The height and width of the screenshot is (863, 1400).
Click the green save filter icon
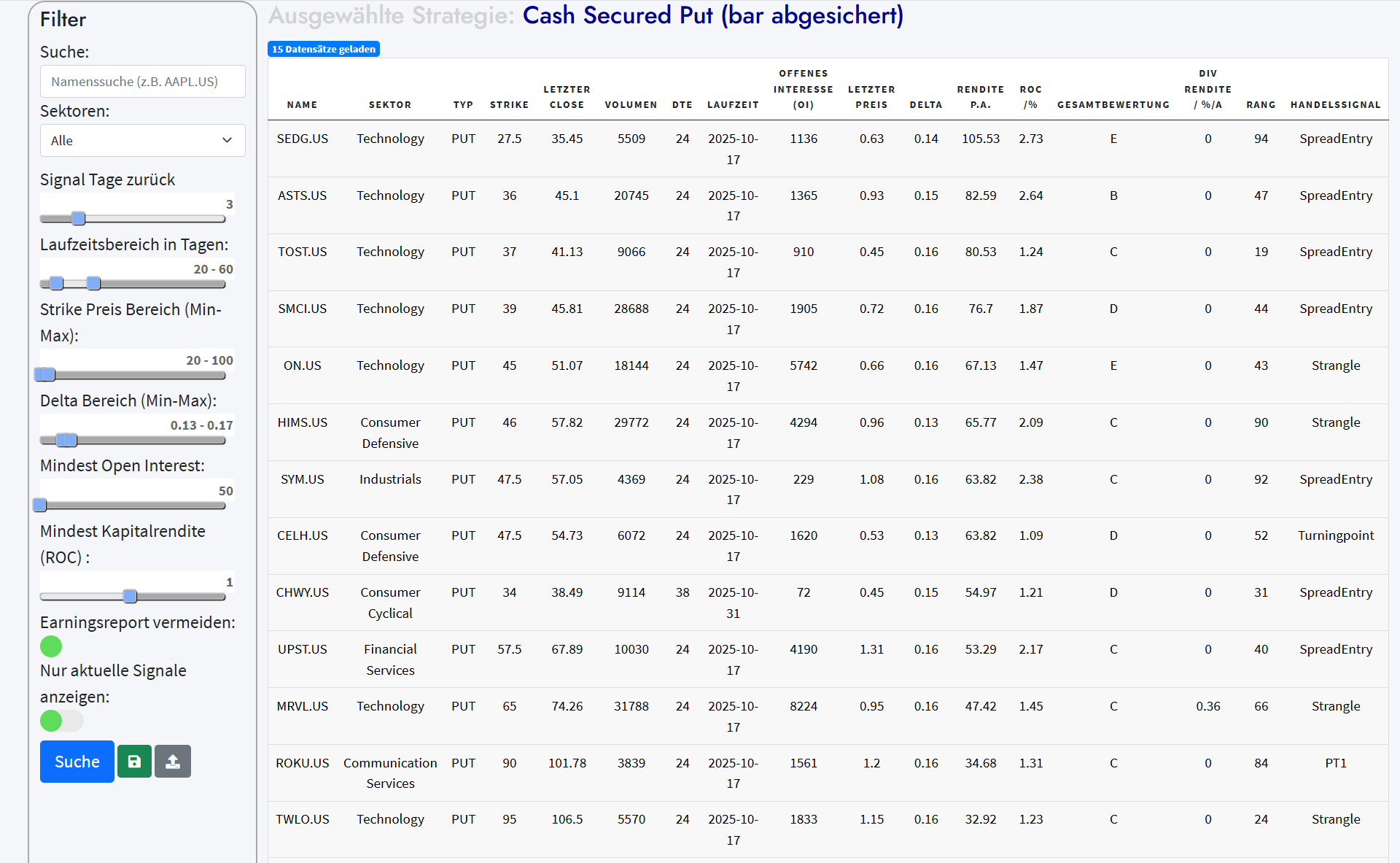click(x=134, y=762)
